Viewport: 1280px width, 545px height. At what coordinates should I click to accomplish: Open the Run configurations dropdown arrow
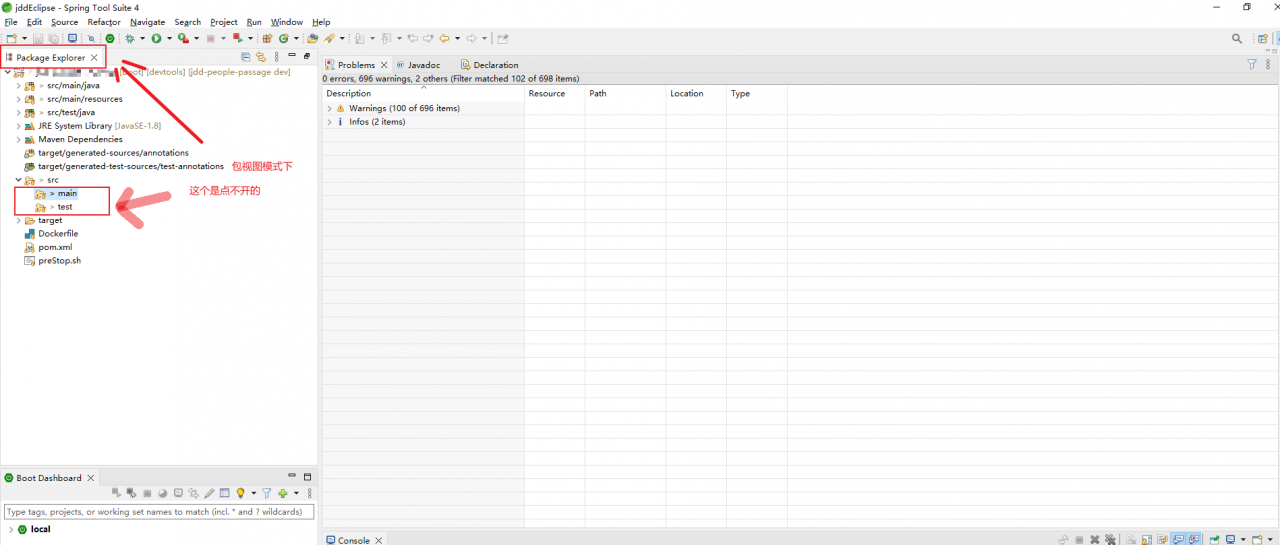point(169,39)
